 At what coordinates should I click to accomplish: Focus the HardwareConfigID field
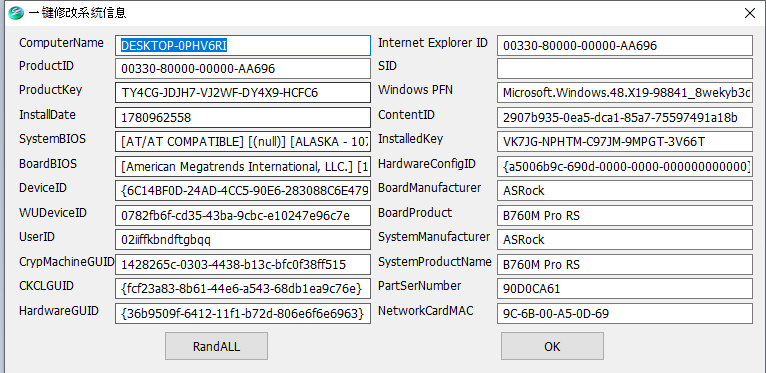coord(625,166)
